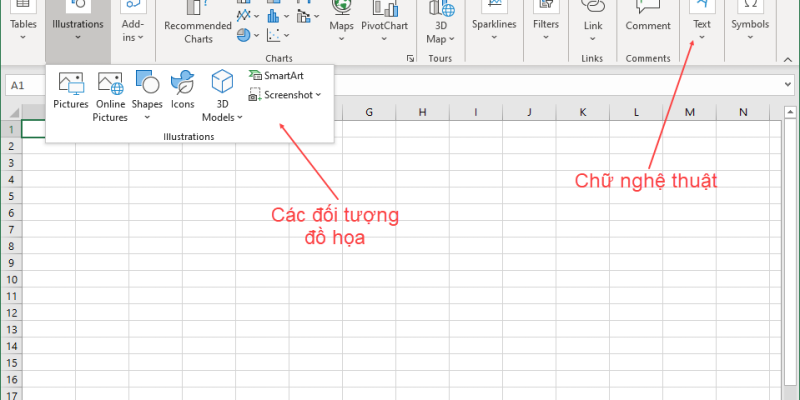This screenshot has width=800, height=400.
Task: Open the Charts dialog launcher arrow
Action: 410,59
